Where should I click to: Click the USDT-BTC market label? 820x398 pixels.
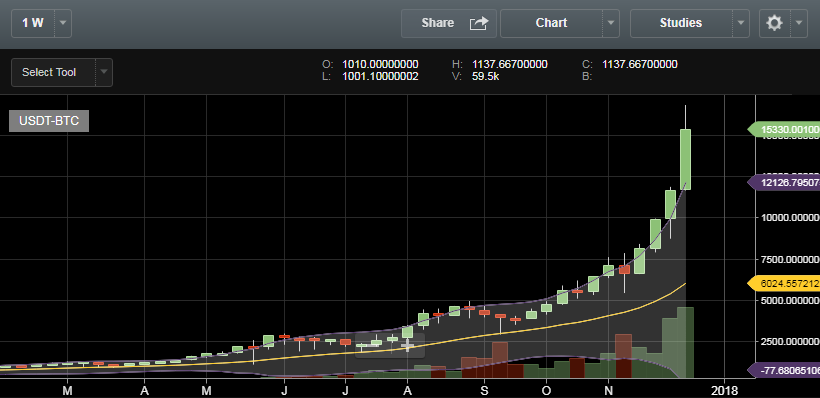[49, 121]
